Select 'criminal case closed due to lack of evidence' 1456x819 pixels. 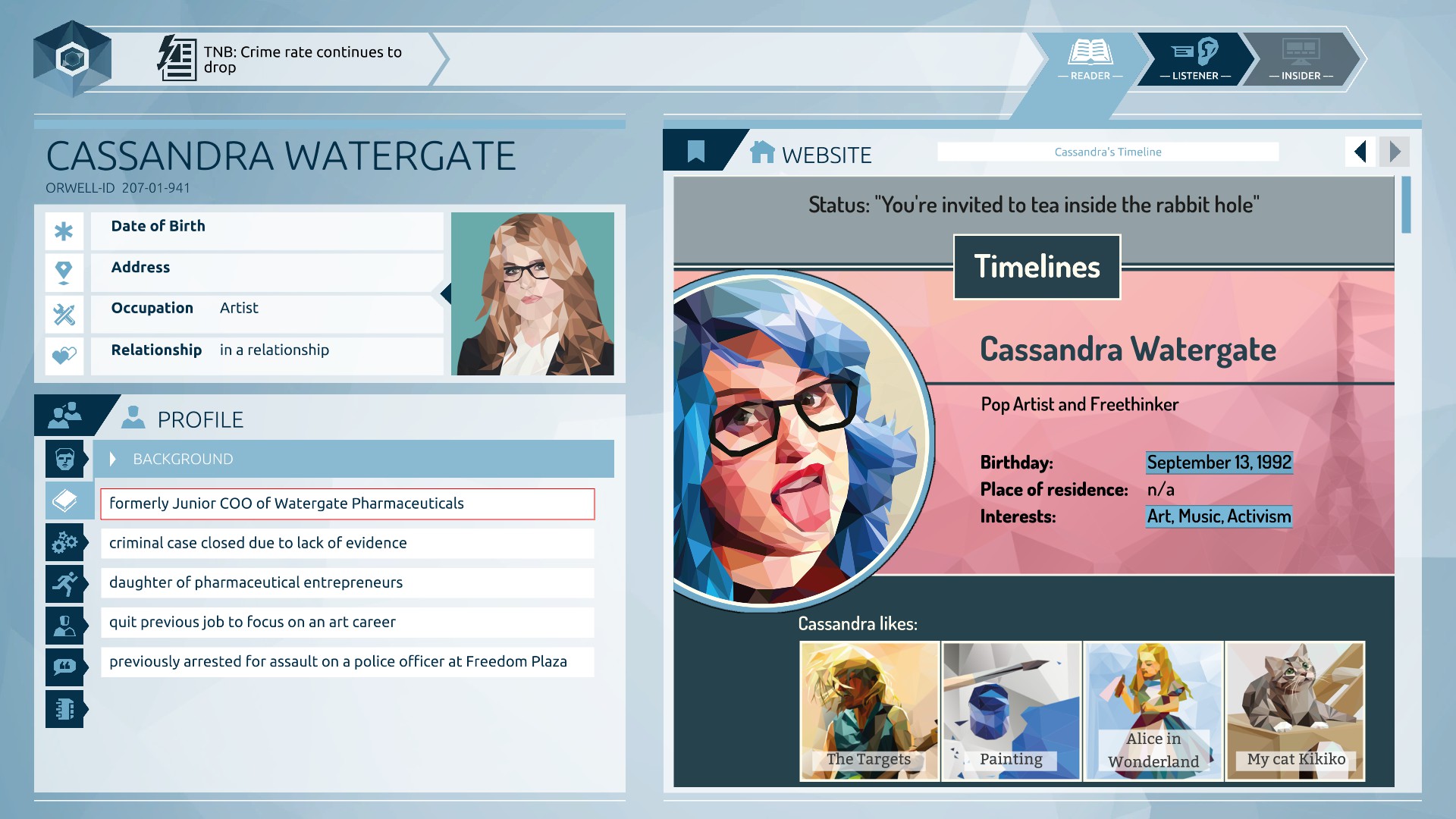pos(347,543)
